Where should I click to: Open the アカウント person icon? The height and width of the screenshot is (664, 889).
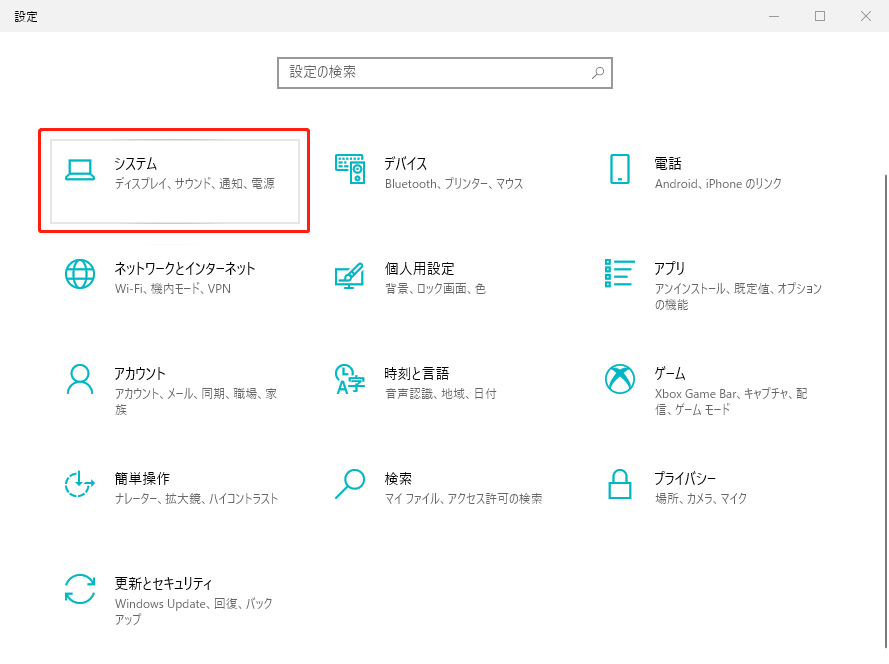pyautogui.click(x=80, y=379)
